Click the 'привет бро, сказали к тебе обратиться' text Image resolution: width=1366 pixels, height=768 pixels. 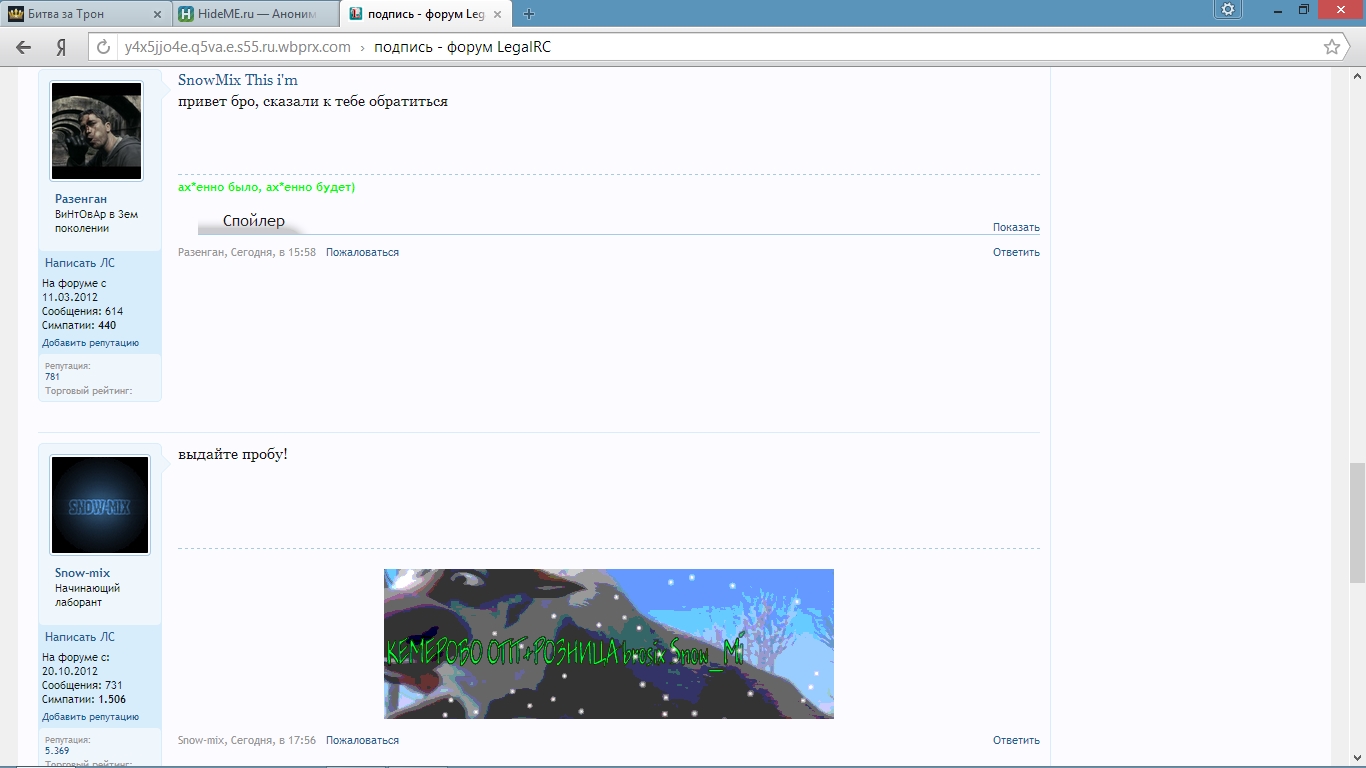pyautogui.click(x=313, y=102)
